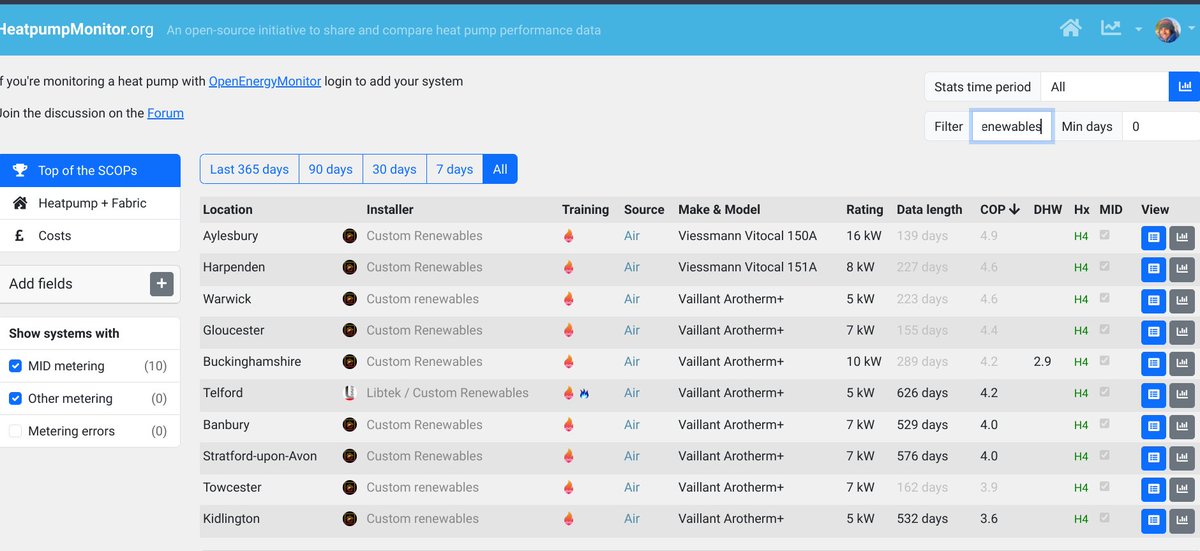Open chart view for Banbury row
This screenshot has width=1200, height=551.
point(1182,426)
